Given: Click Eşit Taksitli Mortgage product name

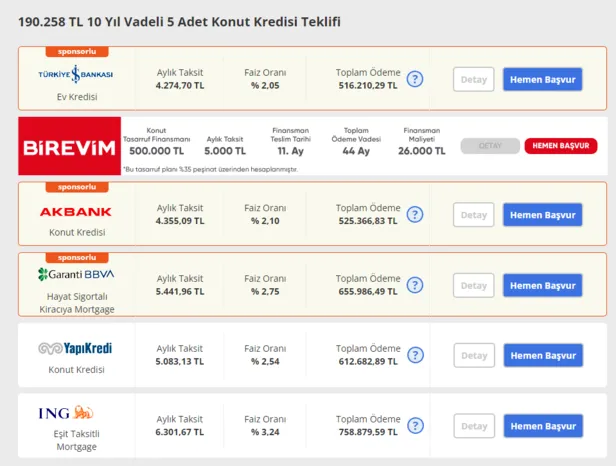Looking at the screenshot, I should coord(77,440).
